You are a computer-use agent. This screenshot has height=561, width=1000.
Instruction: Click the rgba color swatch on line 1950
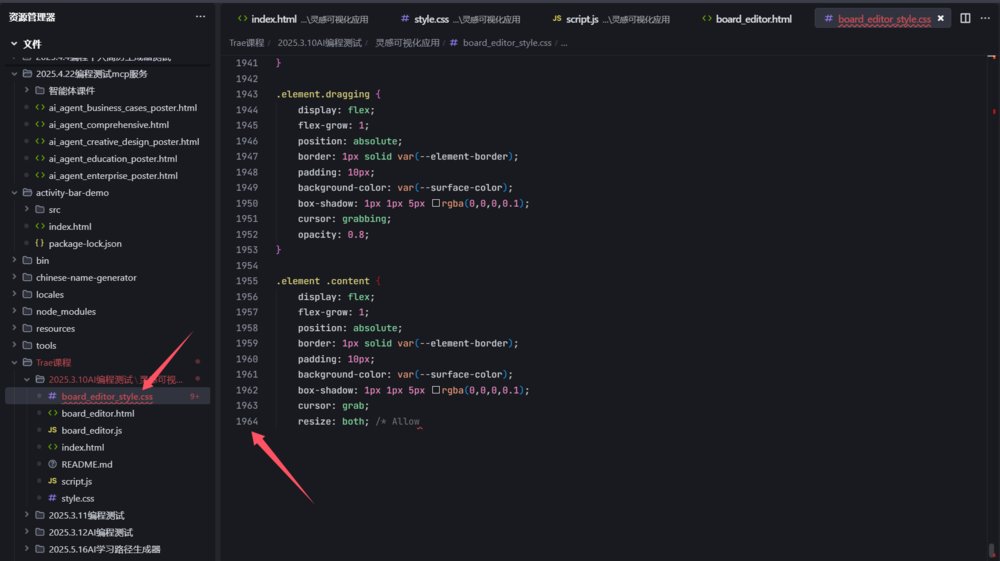click(x=436, y=203)
